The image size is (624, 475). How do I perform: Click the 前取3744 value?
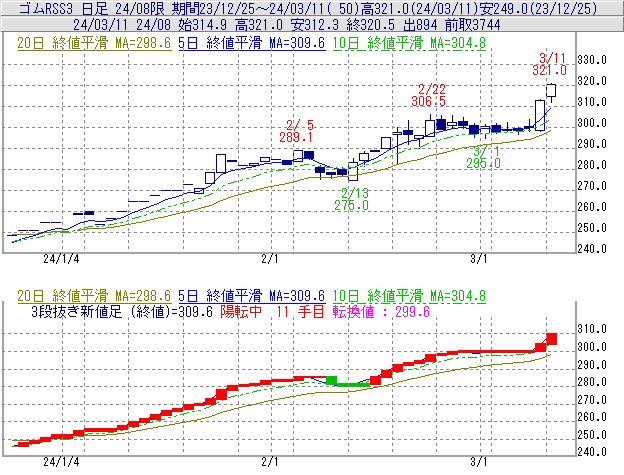pyautogui.click(x=472, y=25)
